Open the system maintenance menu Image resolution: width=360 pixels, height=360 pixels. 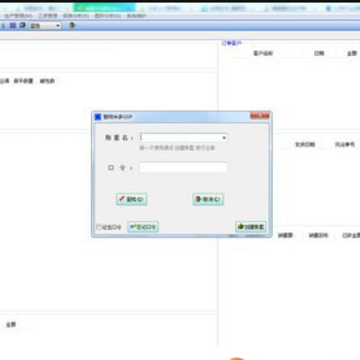136,16
